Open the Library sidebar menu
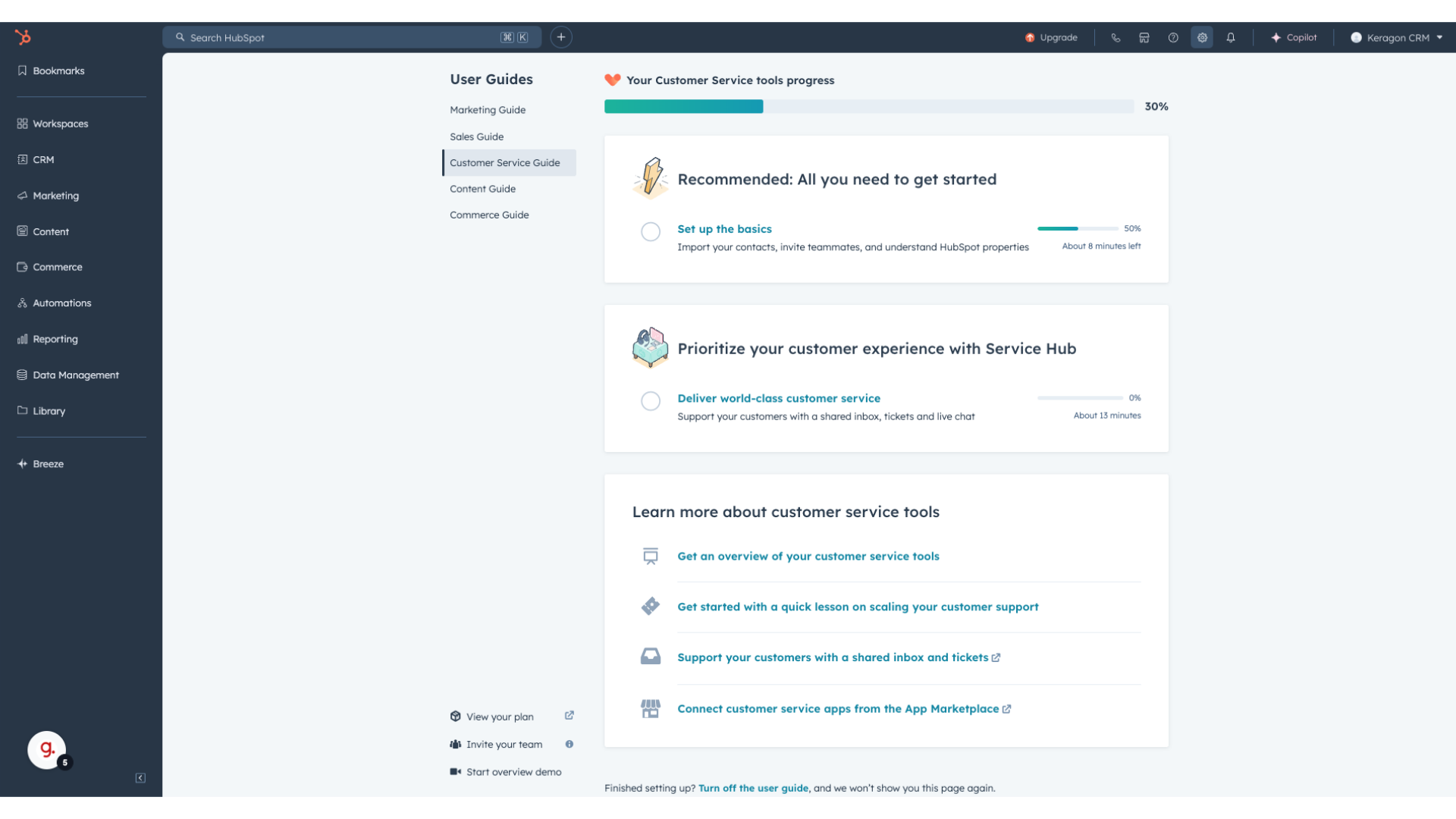 [x=41, y=411]
